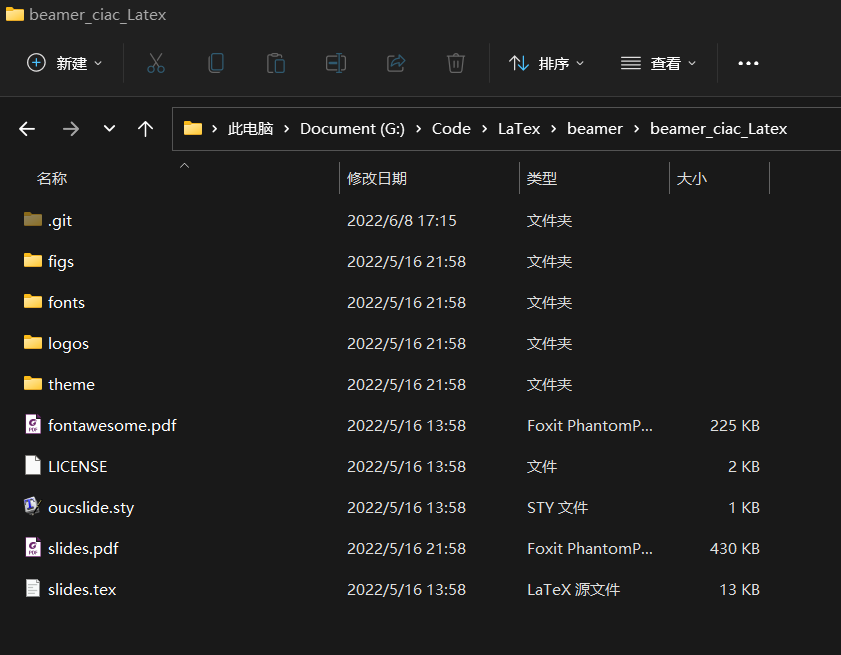Screen dimensions: 841x655
Task: Click the LaTex breadcrumb segment
Action: 519,129
